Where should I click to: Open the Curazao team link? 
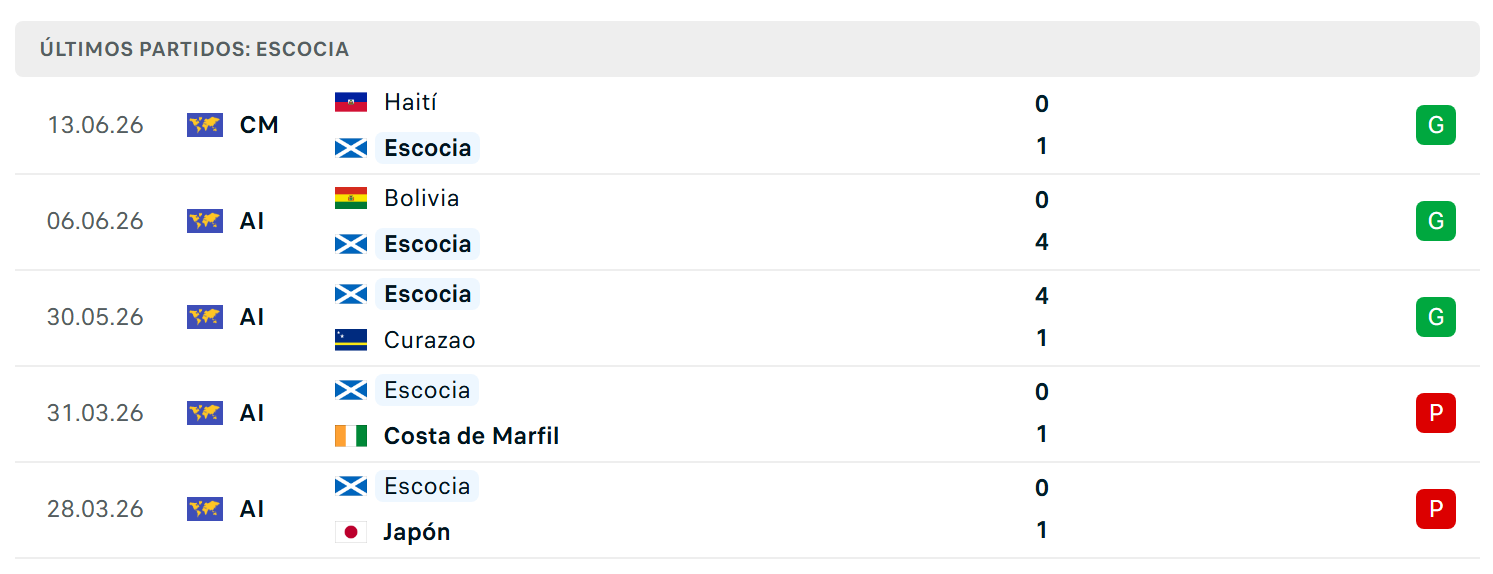pyautogui.click(x=430, y=340)
